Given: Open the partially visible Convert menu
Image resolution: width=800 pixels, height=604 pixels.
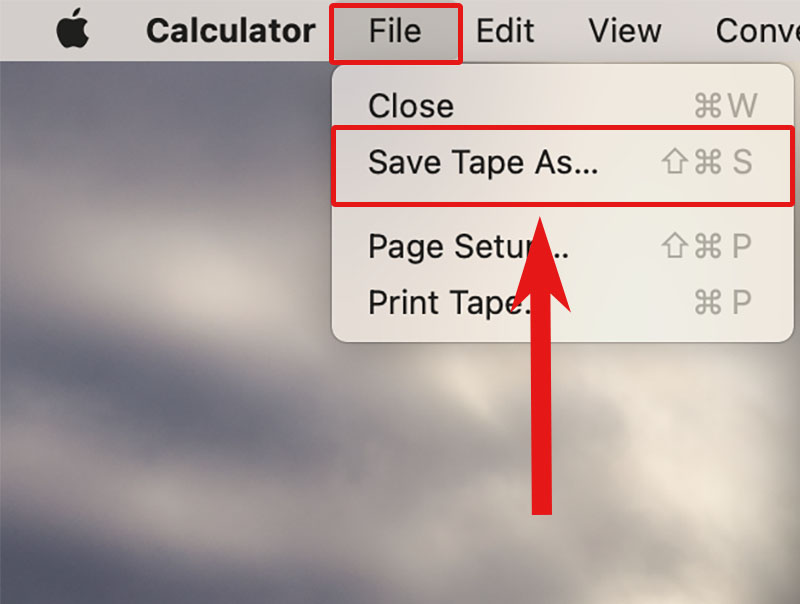Looking at the screenshot, I should (757, 31).
